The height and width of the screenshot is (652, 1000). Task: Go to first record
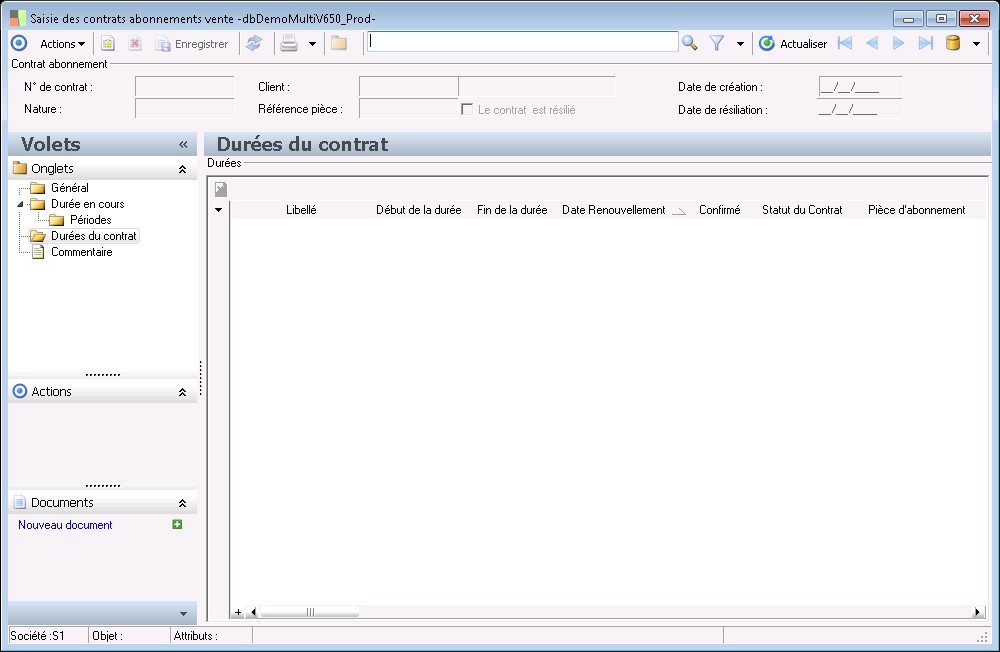click(845, 43)
